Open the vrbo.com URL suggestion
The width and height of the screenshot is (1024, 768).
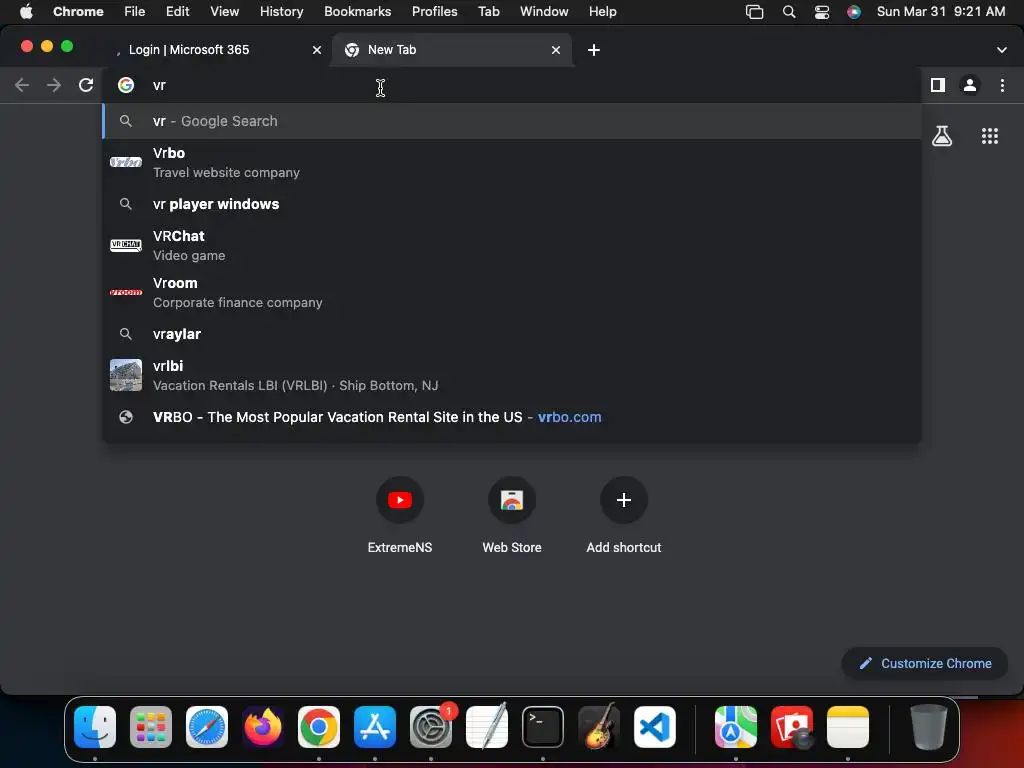512,417
